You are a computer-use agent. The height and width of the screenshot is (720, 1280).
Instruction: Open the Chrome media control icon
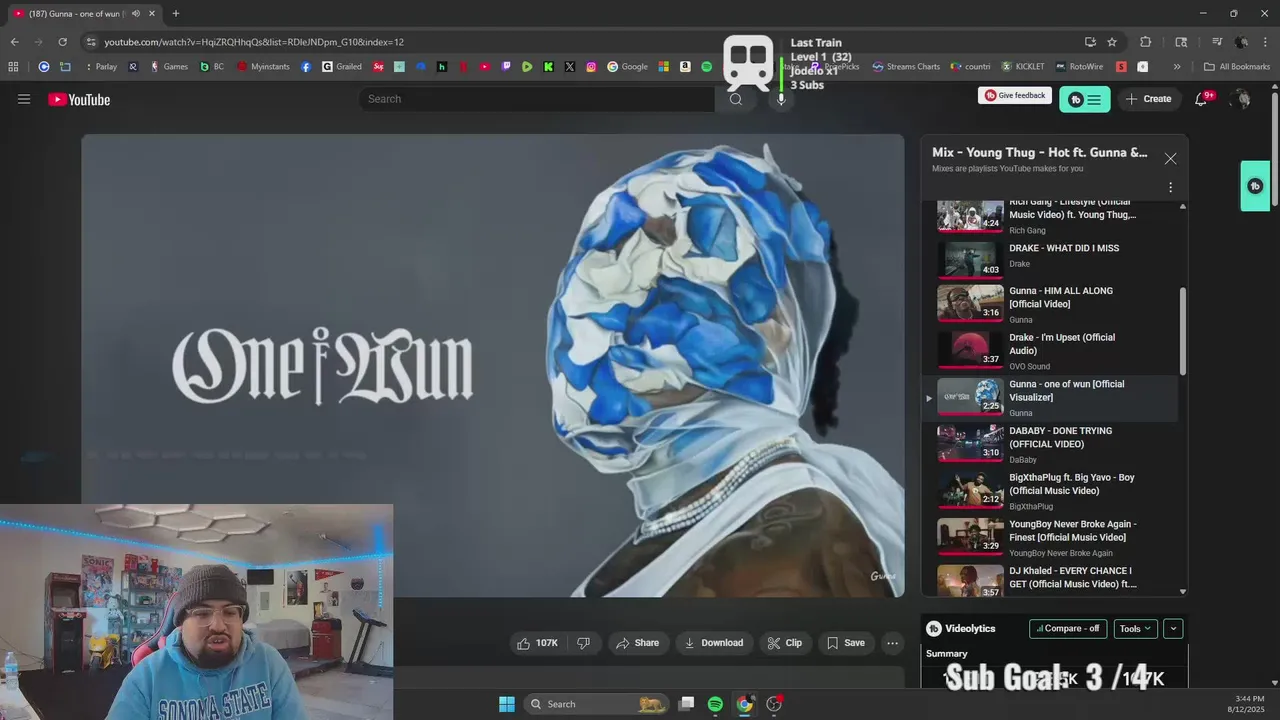(1217, 42)
